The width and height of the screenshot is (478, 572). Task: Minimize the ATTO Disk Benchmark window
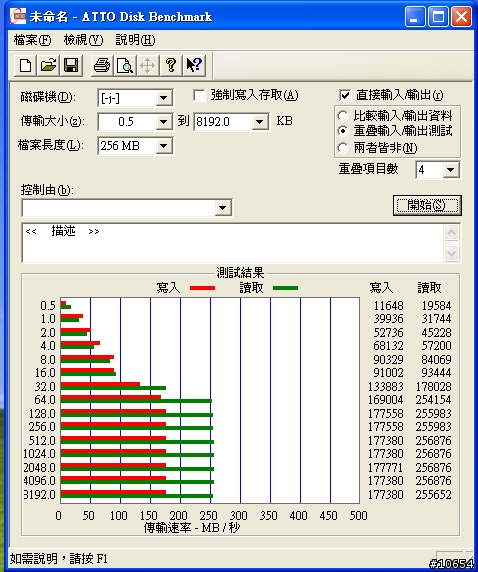(415, 17)
